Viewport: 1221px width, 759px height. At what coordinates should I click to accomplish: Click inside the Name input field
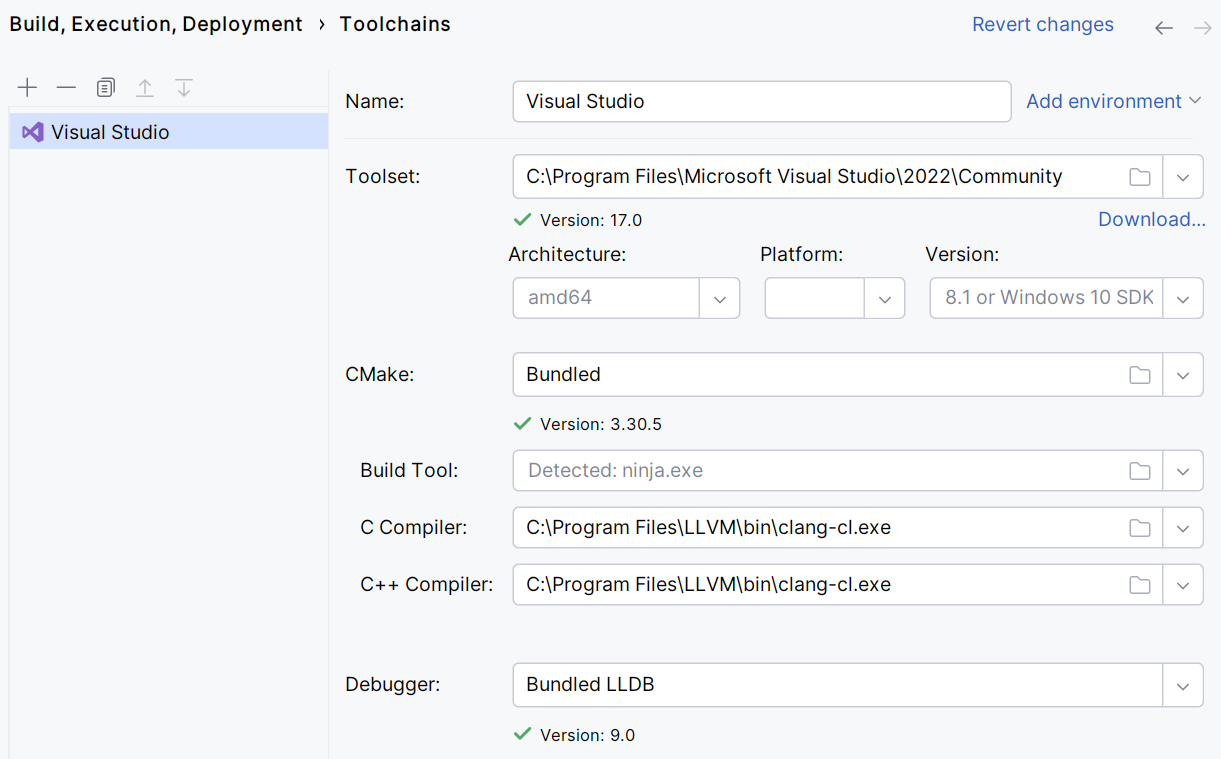760,101
